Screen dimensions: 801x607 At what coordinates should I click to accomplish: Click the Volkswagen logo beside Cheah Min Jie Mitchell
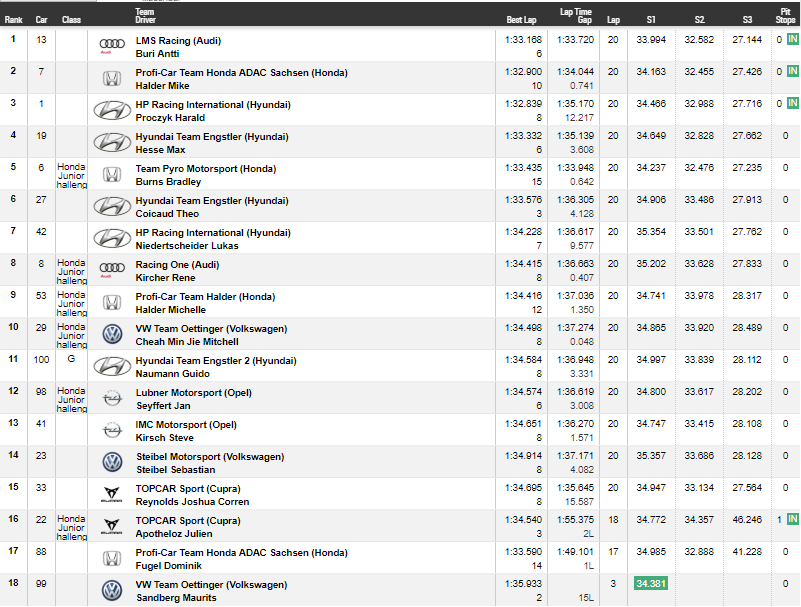[112, 335]
